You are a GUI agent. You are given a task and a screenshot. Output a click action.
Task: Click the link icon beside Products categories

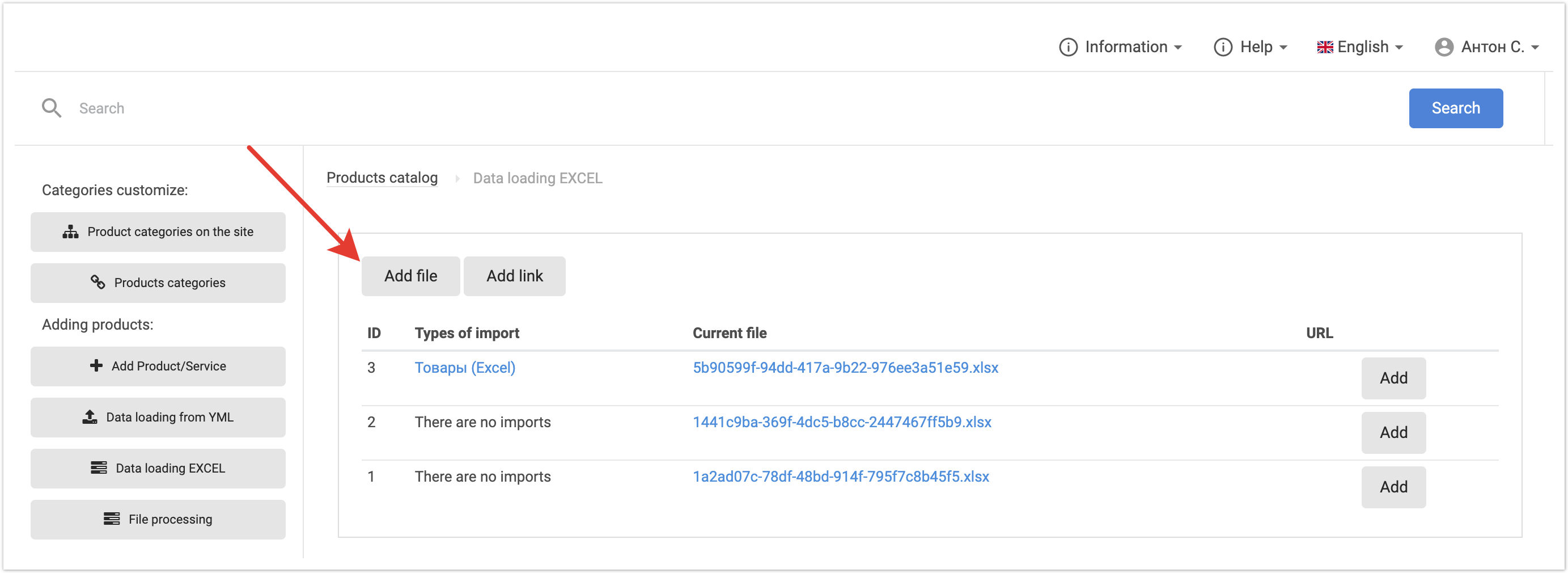98,282
